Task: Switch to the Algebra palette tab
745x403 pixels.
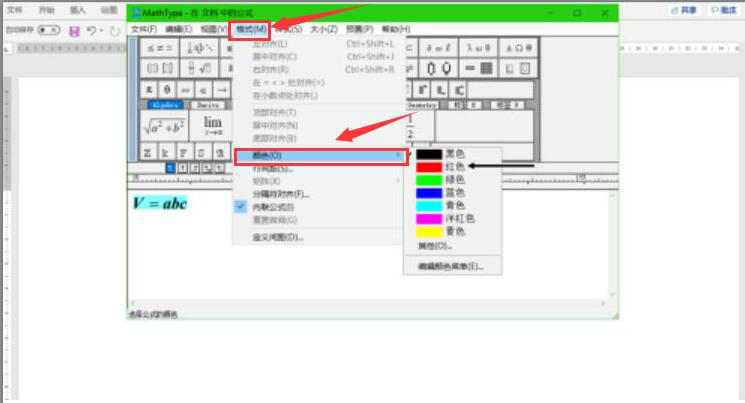Action: (165, 105)
